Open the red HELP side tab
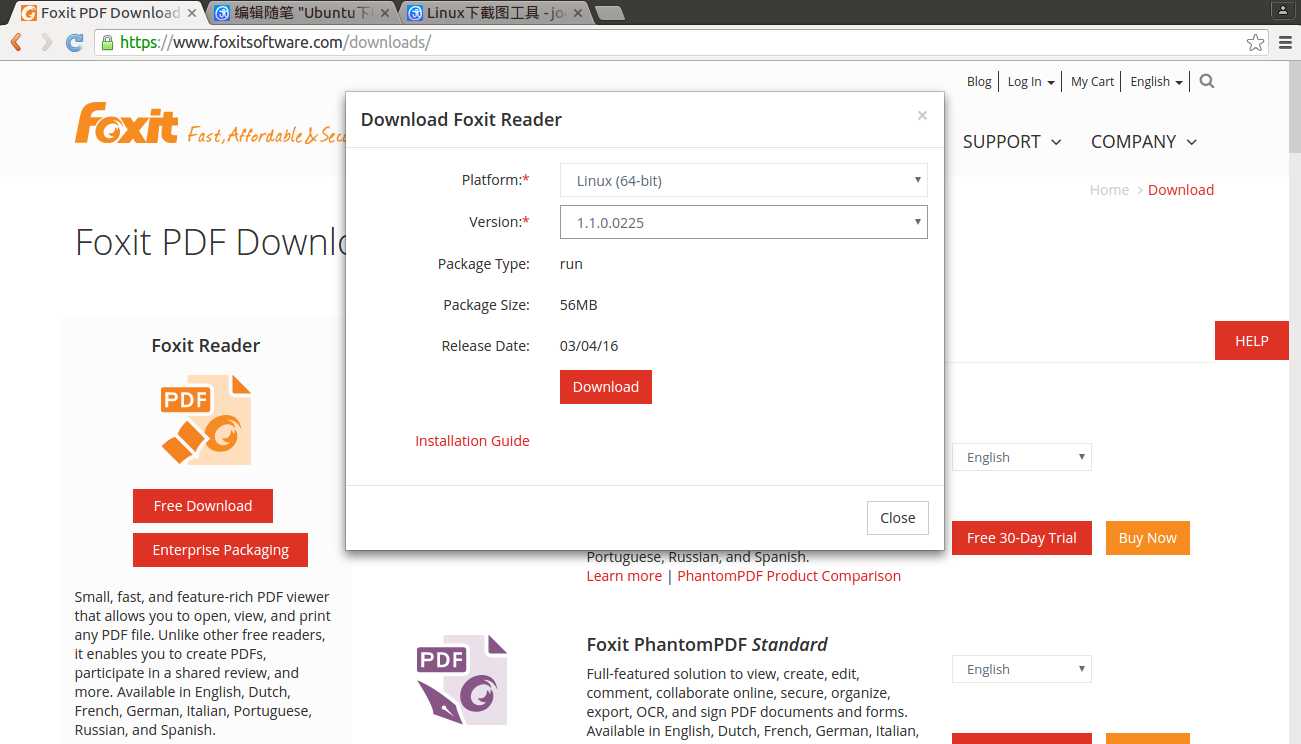1301x744 pixels. point(1251,341)
